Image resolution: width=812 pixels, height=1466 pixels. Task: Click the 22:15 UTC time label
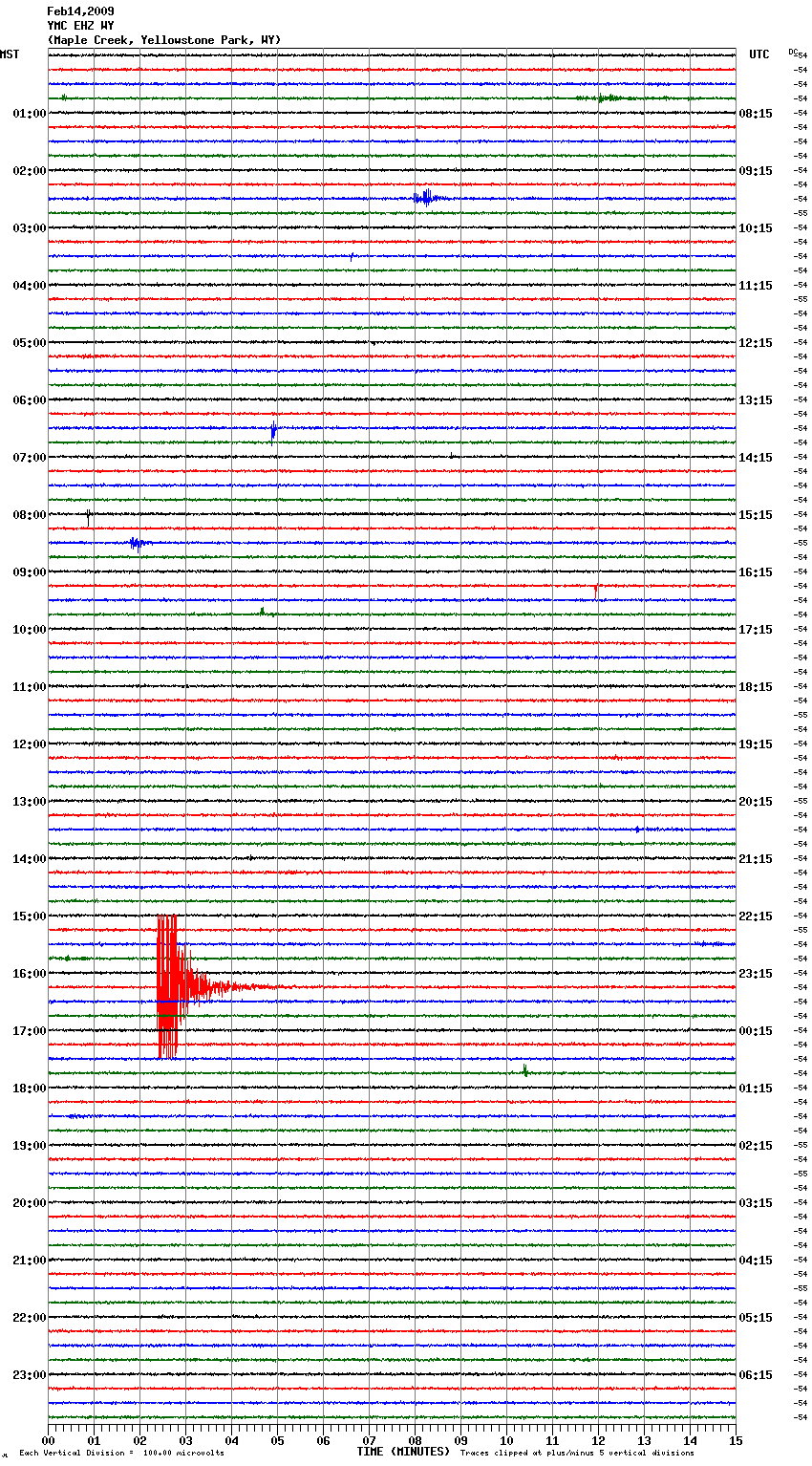(756, 916)
